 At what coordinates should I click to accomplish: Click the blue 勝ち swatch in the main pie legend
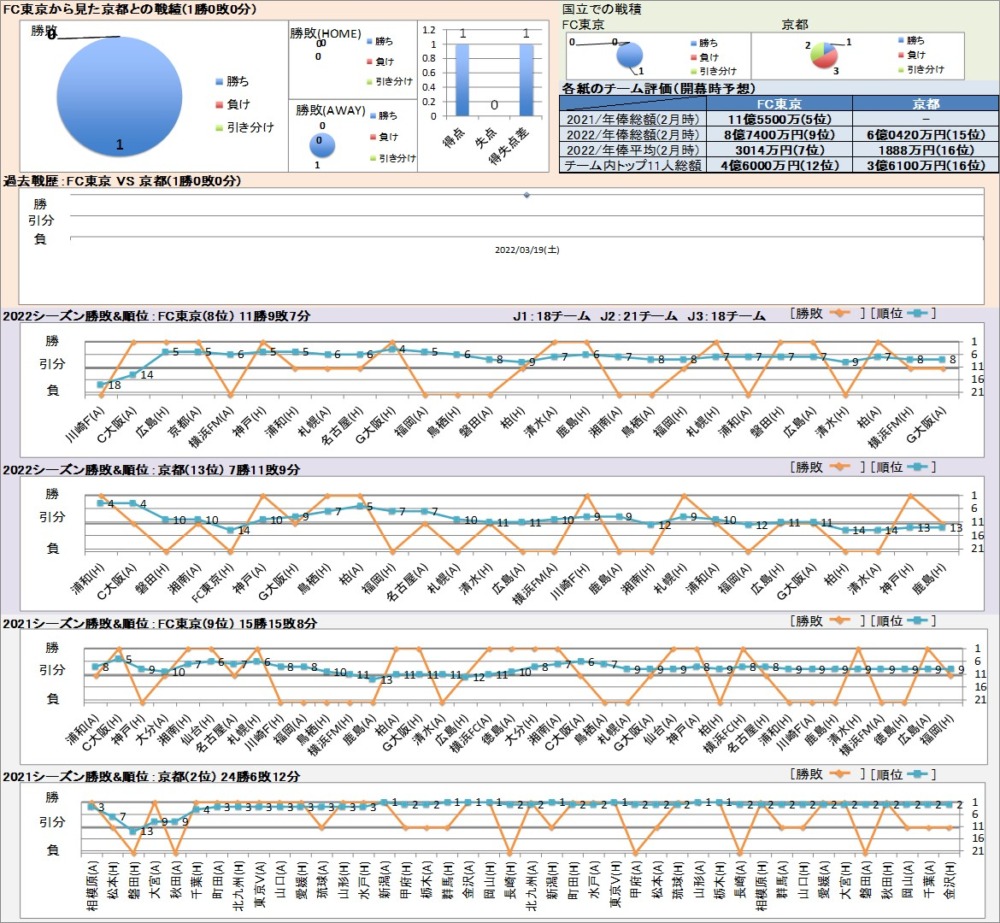coord(219,81)
